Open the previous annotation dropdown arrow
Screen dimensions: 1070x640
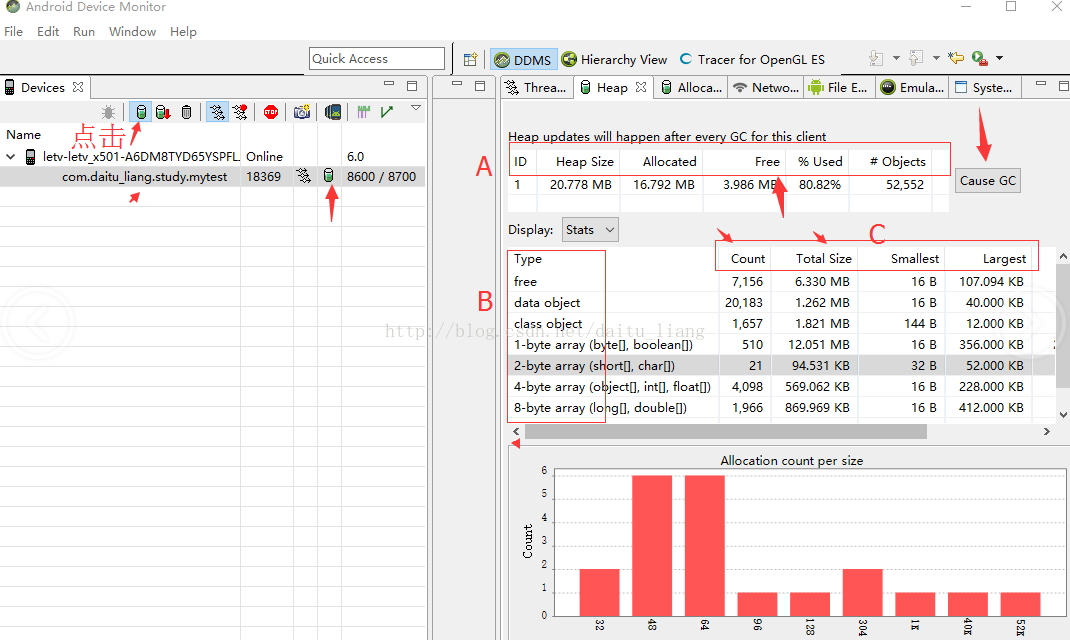click(936, 58)
